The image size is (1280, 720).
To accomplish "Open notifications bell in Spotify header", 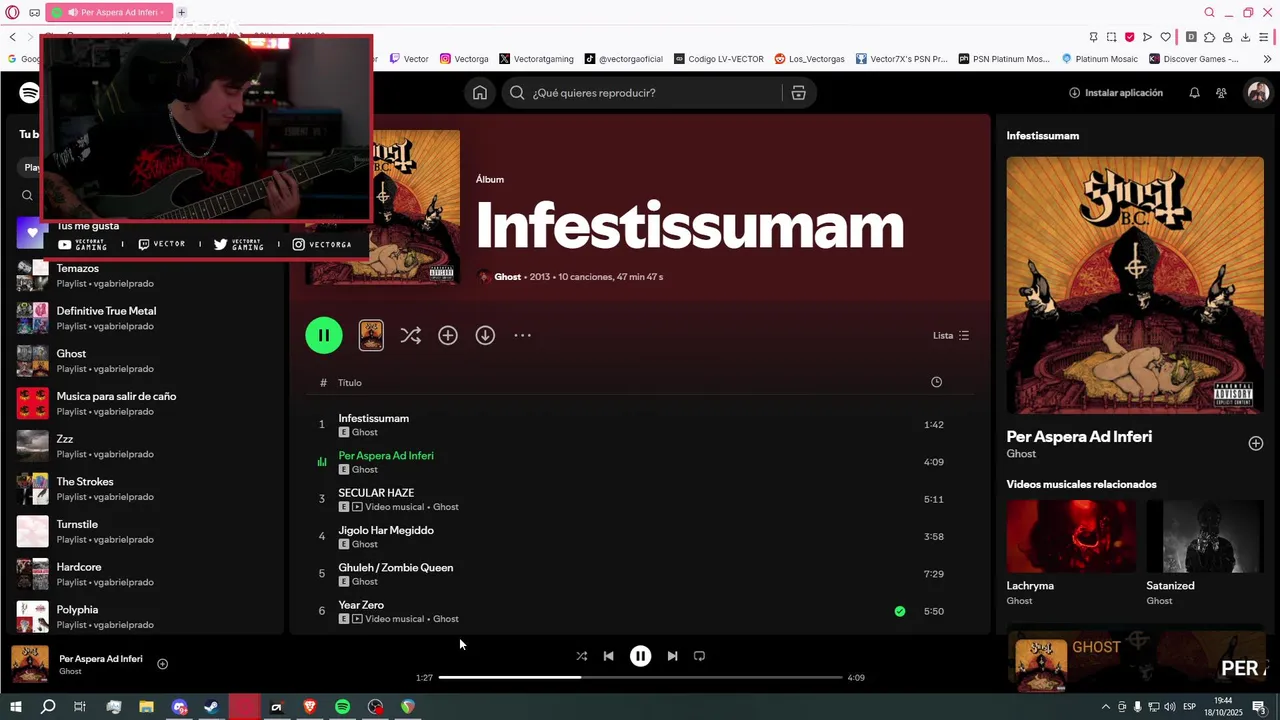I will click(x=1194, y=93).
